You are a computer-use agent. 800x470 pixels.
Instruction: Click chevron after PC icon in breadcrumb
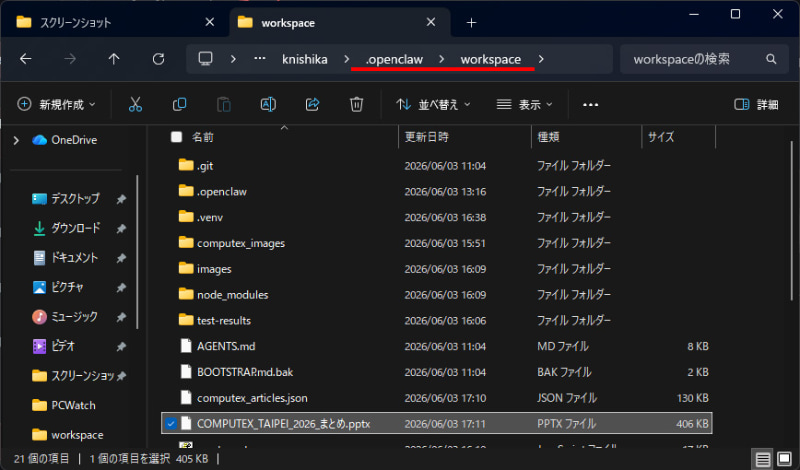click(233, 59)
